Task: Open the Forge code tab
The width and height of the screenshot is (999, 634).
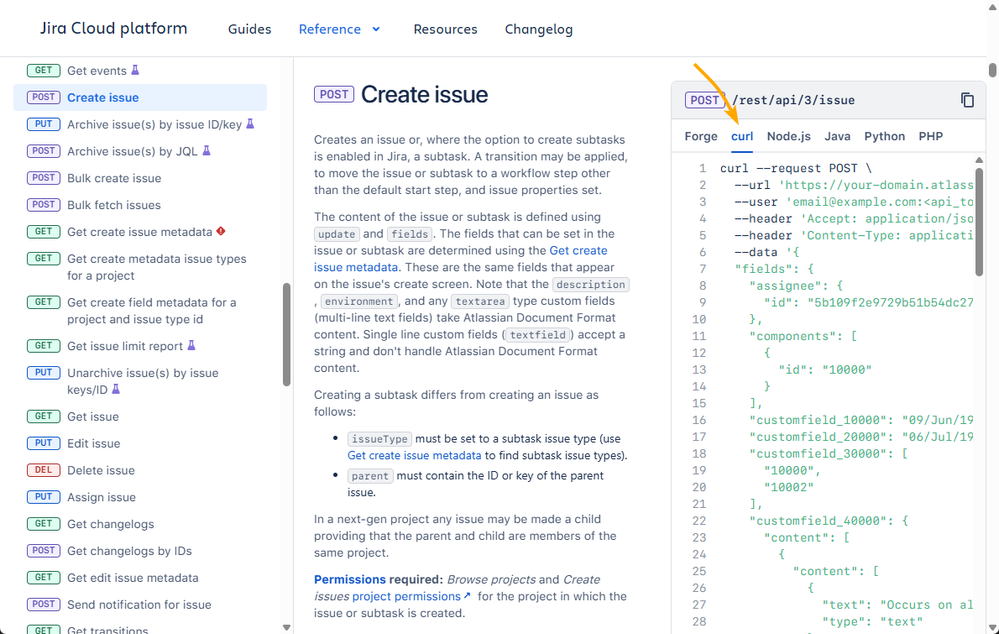Action: (701, 136)
